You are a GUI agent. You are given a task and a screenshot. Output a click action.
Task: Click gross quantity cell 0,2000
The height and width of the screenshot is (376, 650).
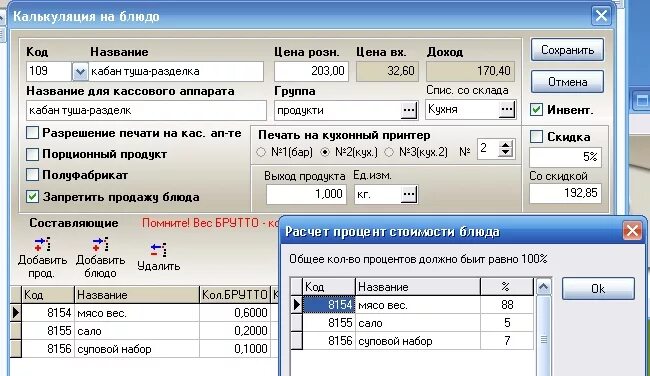tap(235, 331)
